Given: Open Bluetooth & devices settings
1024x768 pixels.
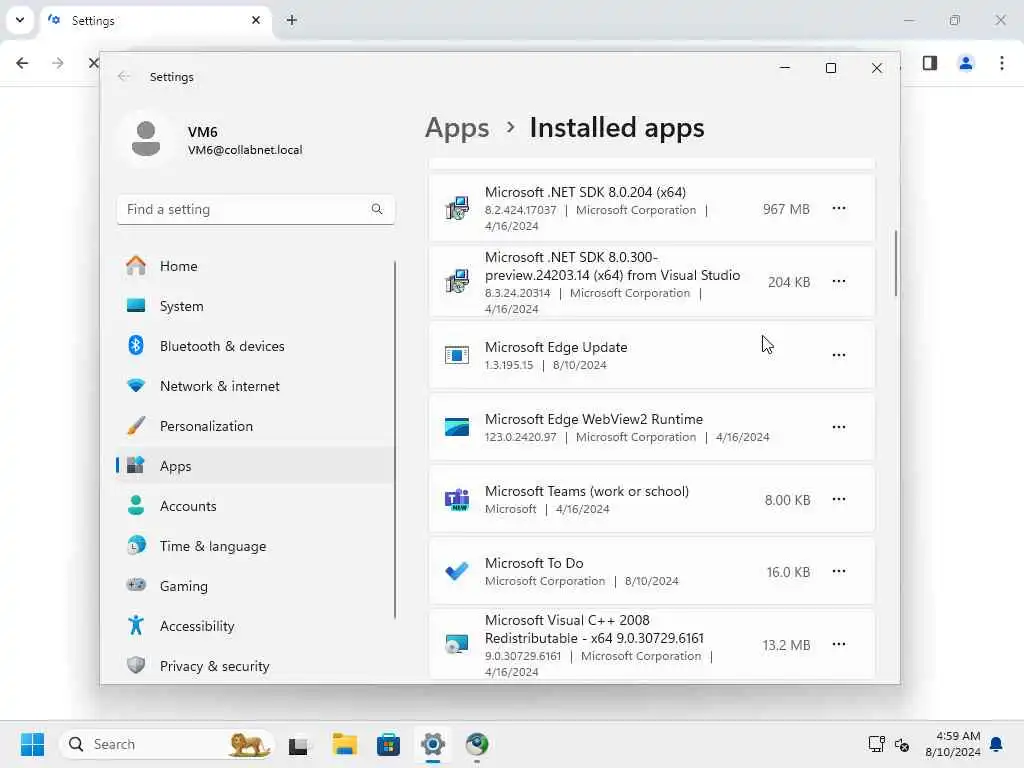Looking at the screenshot, I should [255, 346].
